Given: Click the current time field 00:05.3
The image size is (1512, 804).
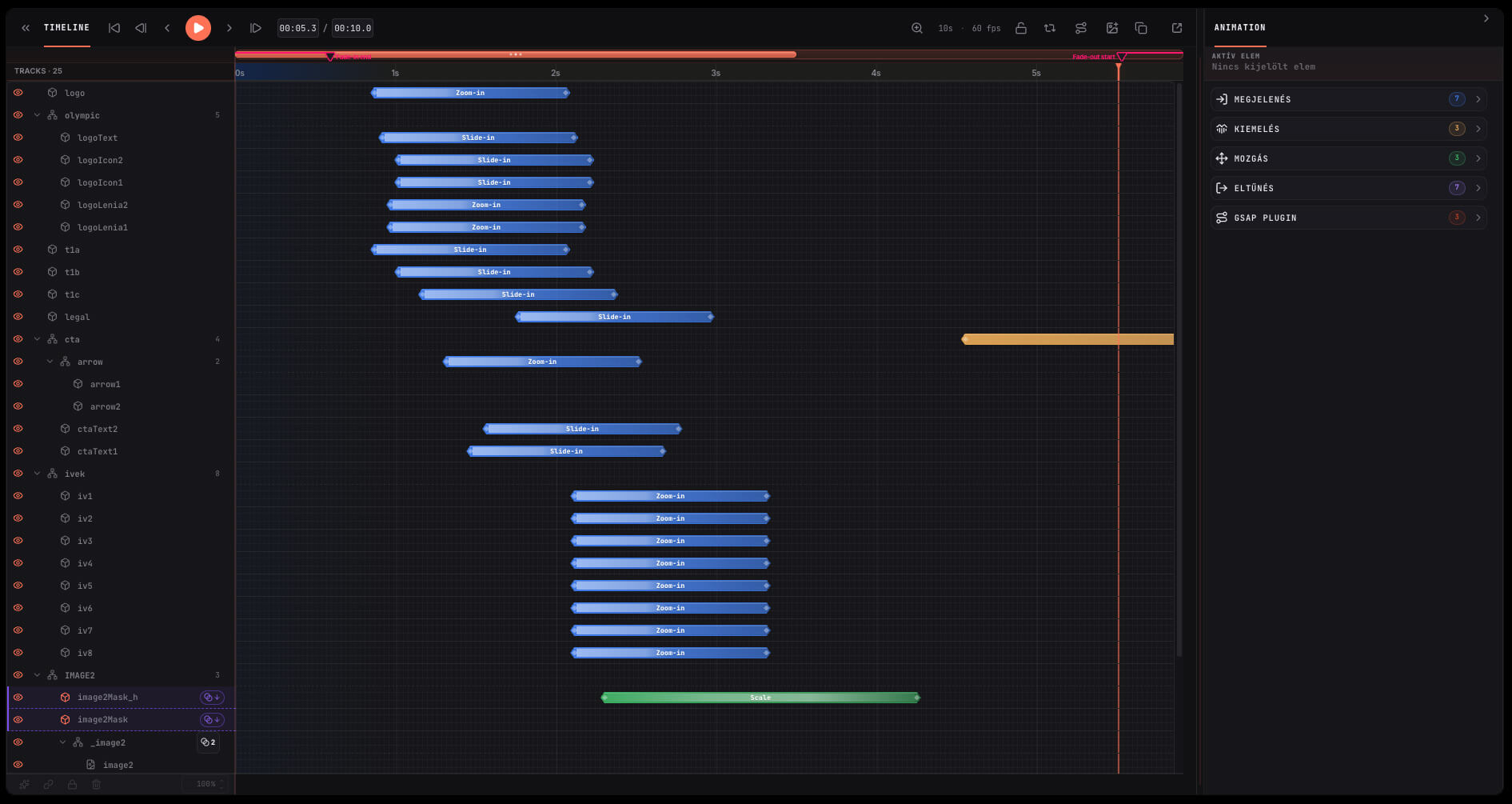Looking at the screenshot, I should tap(297, 28).
